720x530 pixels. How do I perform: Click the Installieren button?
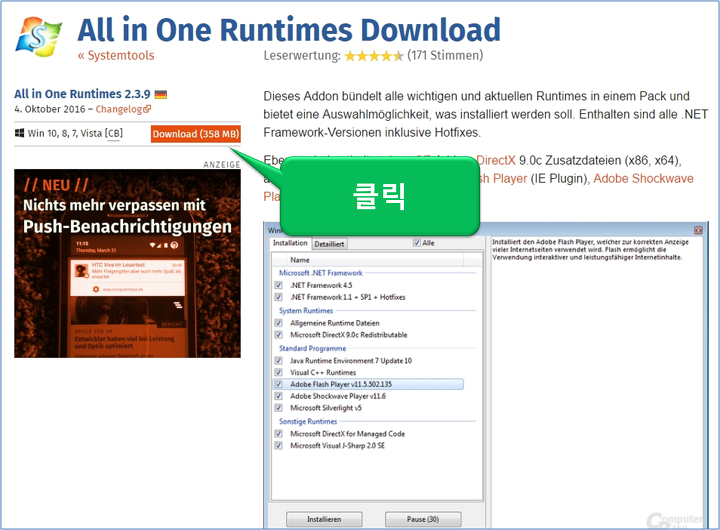coord(324,519)
